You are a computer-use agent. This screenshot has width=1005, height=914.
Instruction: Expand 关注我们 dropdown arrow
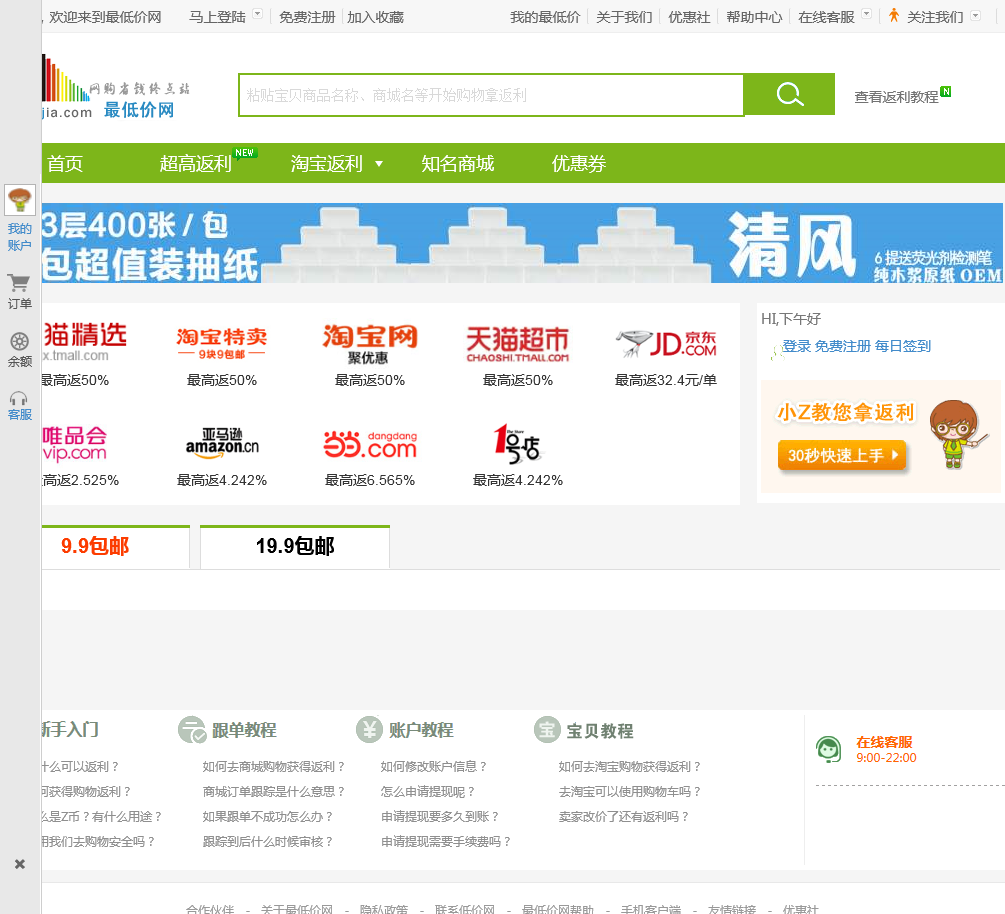pos(976,16)
